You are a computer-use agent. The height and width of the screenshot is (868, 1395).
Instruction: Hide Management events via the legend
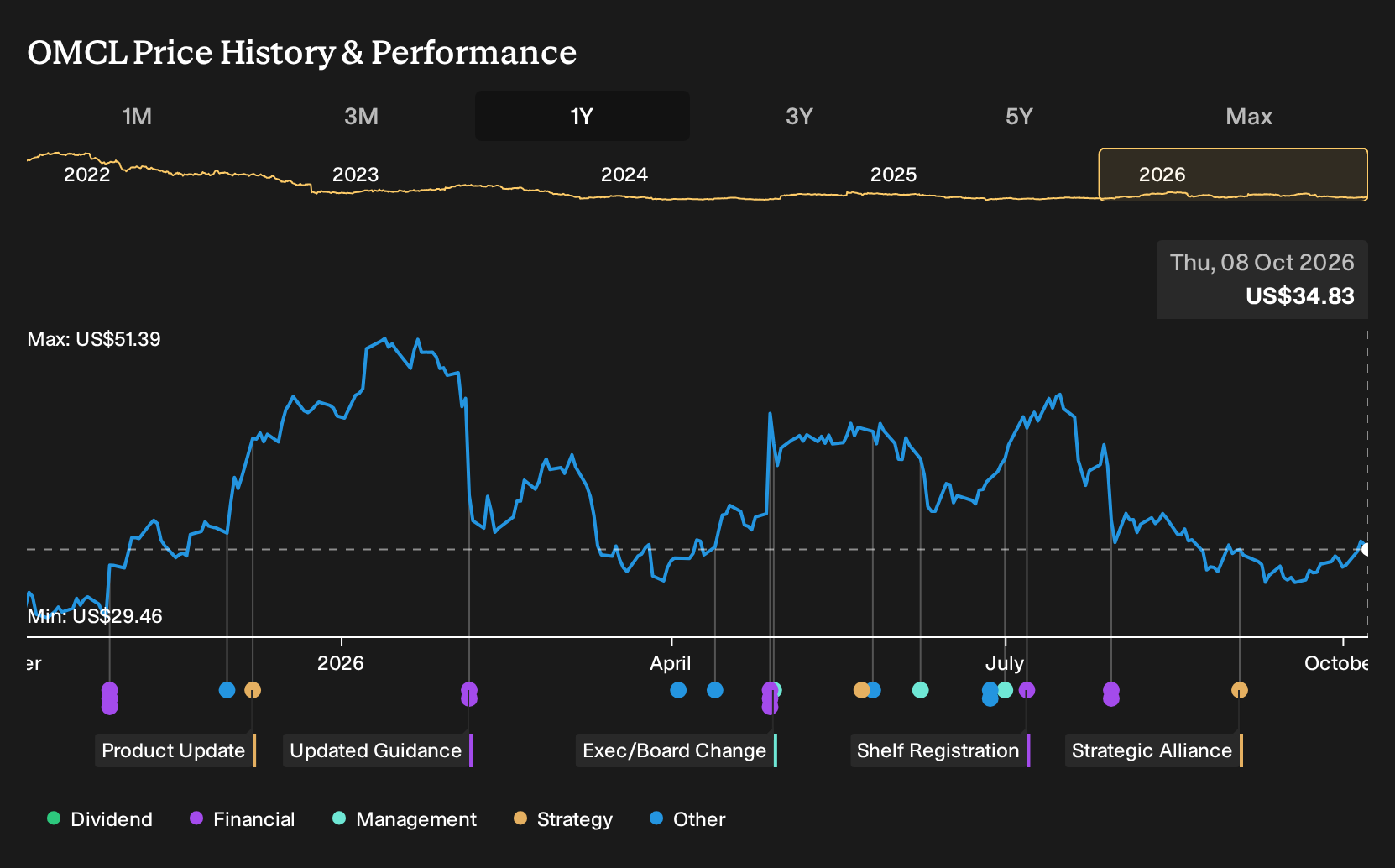405,819
